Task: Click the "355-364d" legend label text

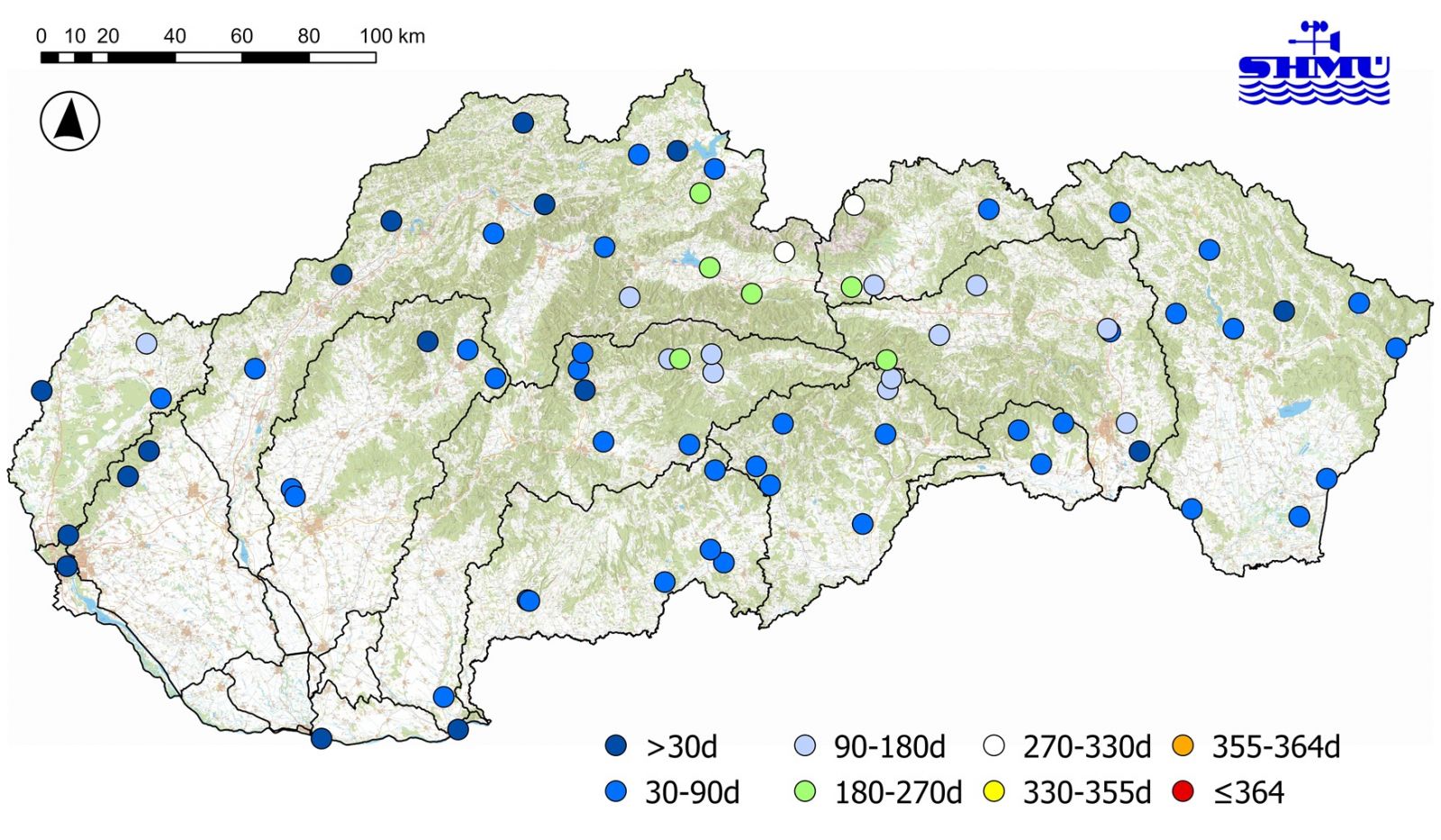Action: (x=1275, y=746)
